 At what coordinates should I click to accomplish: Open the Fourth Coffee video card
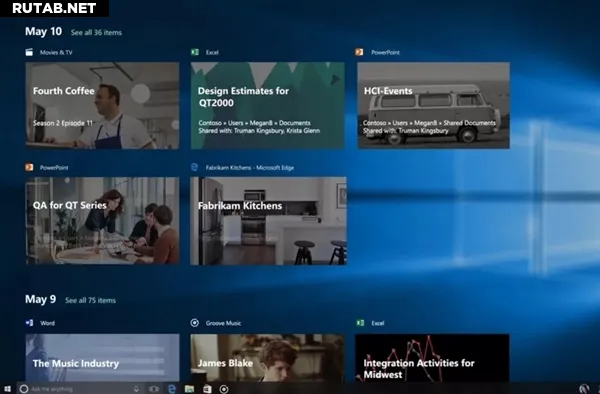[102, 105]
